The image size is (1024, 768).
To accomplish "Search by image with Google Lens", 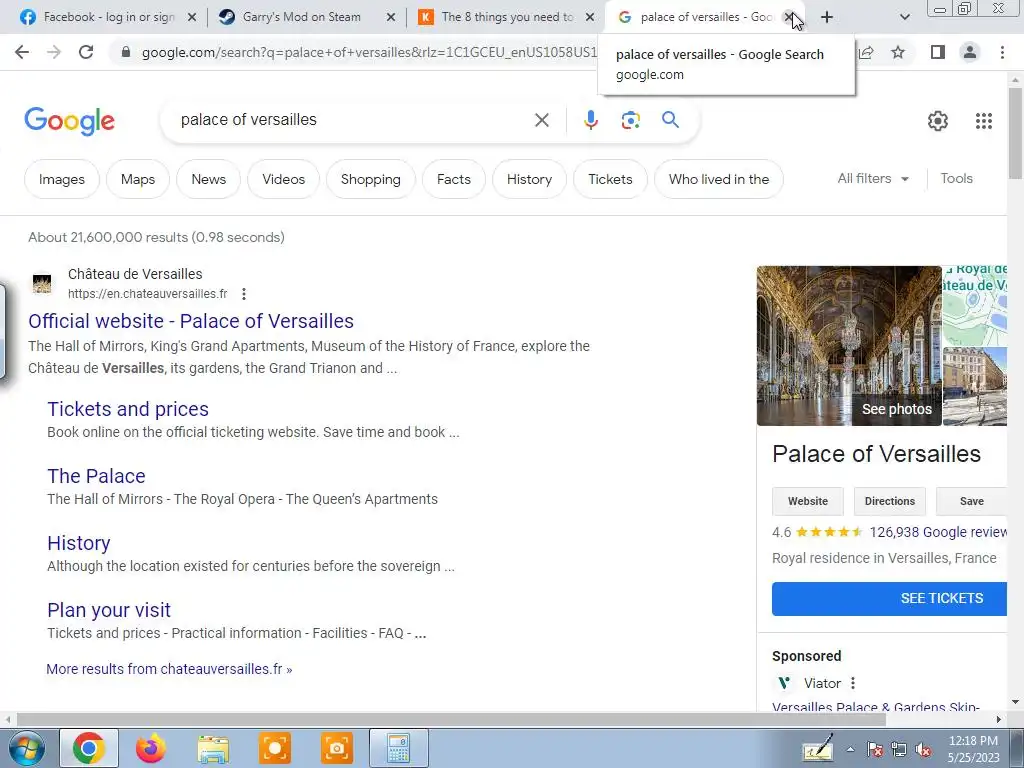I will 630,120.
